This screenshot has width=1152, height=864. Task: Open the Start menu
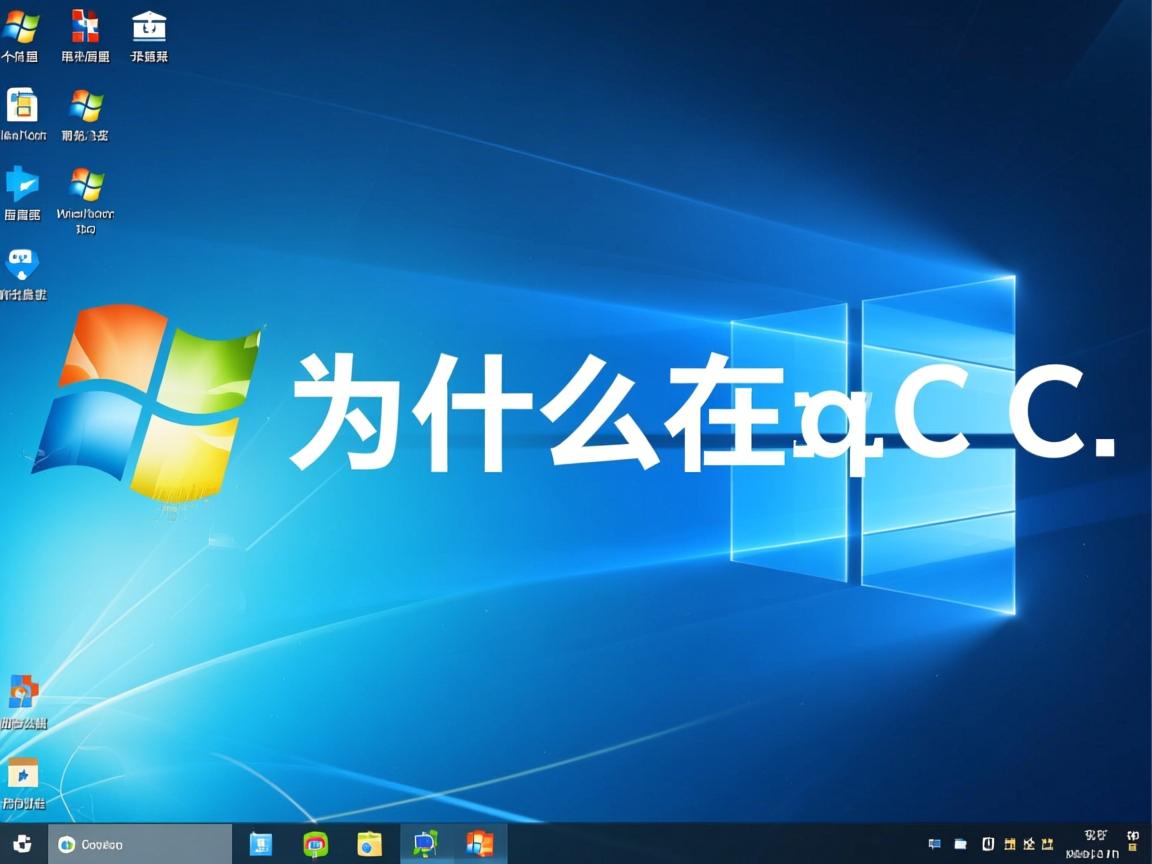(22, 843)
